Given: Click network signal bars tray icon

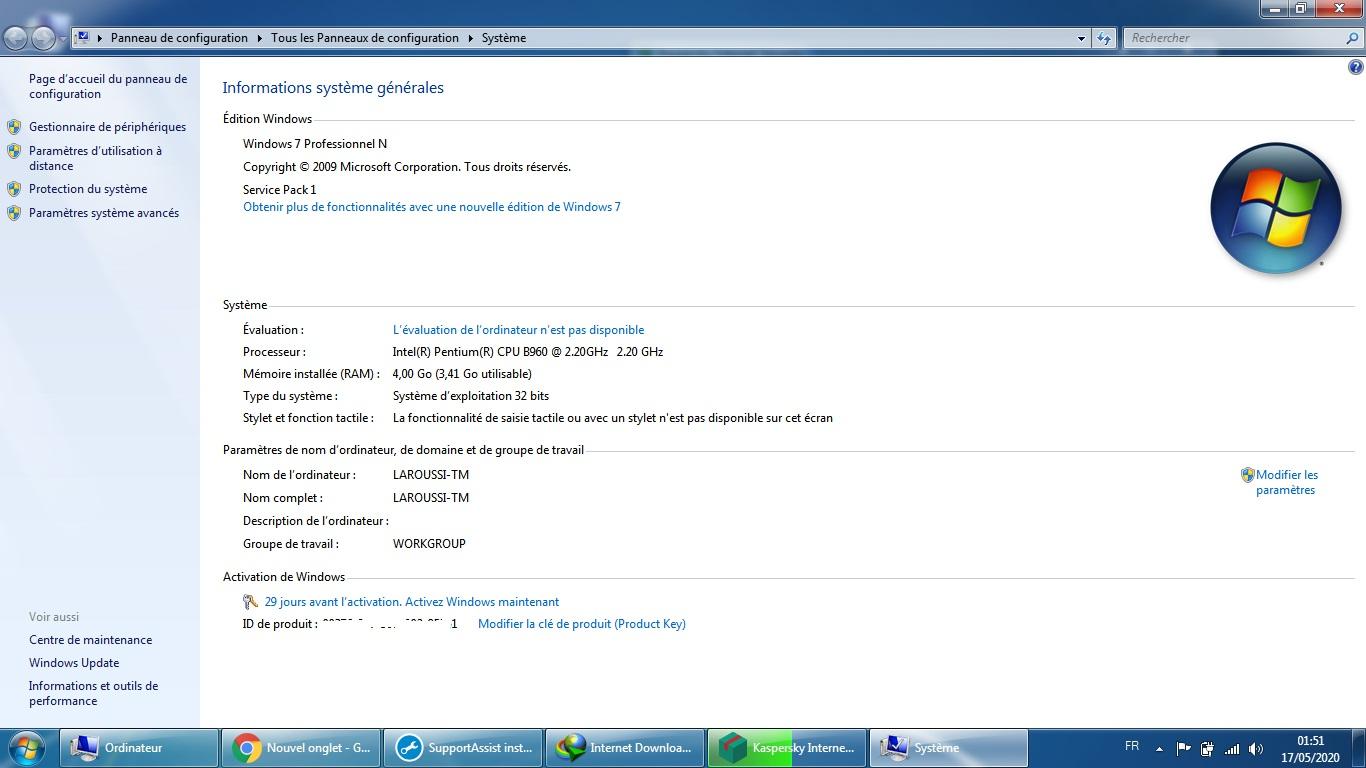Looking at the screenshot, I should [x=1232, y=748].
